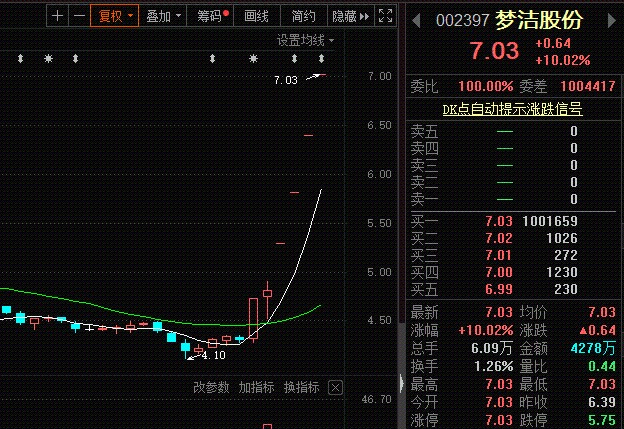The image size is (624, 429).
Task: Select the 画线 drawing tool
Action: pos(257,16)
